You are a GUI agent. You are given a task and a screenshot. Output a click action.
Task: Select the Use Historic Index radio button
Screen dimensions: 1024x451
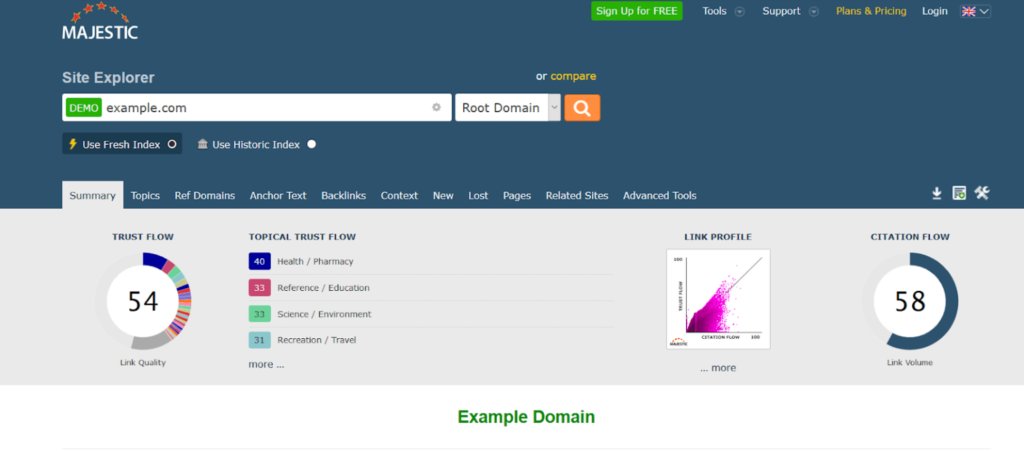click(x=312, y=144)
